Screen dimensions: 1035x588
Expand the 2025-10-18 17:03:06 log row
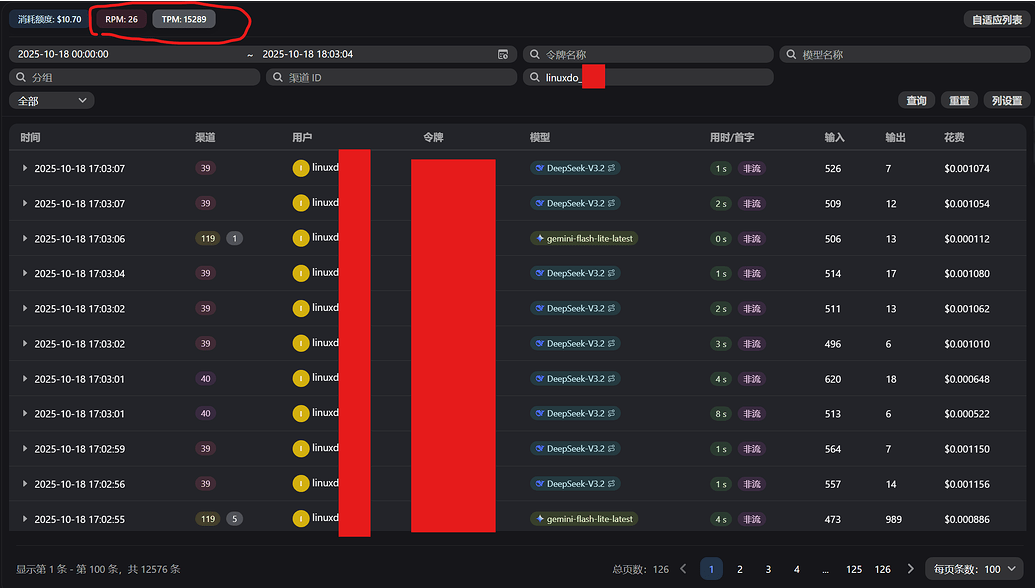24,238
